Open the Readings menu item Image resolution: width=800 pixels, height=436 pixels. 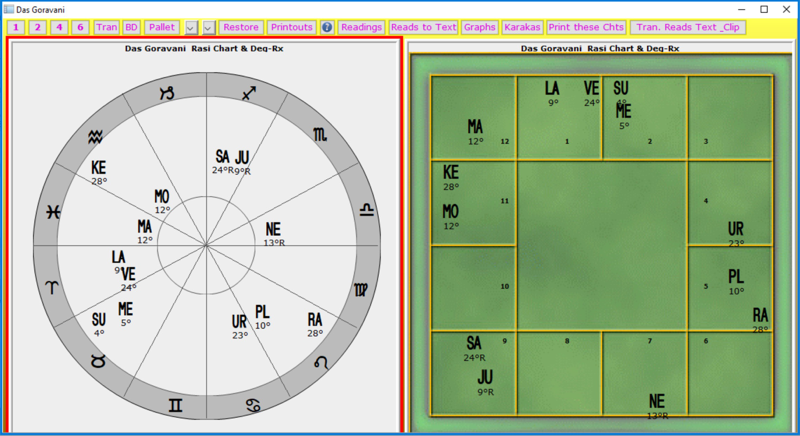[x=362, y=27]
